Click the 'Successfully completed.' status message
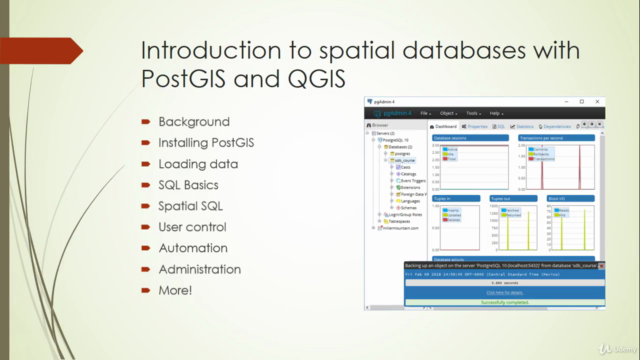The image size is (640, 360). click(504, 302)
